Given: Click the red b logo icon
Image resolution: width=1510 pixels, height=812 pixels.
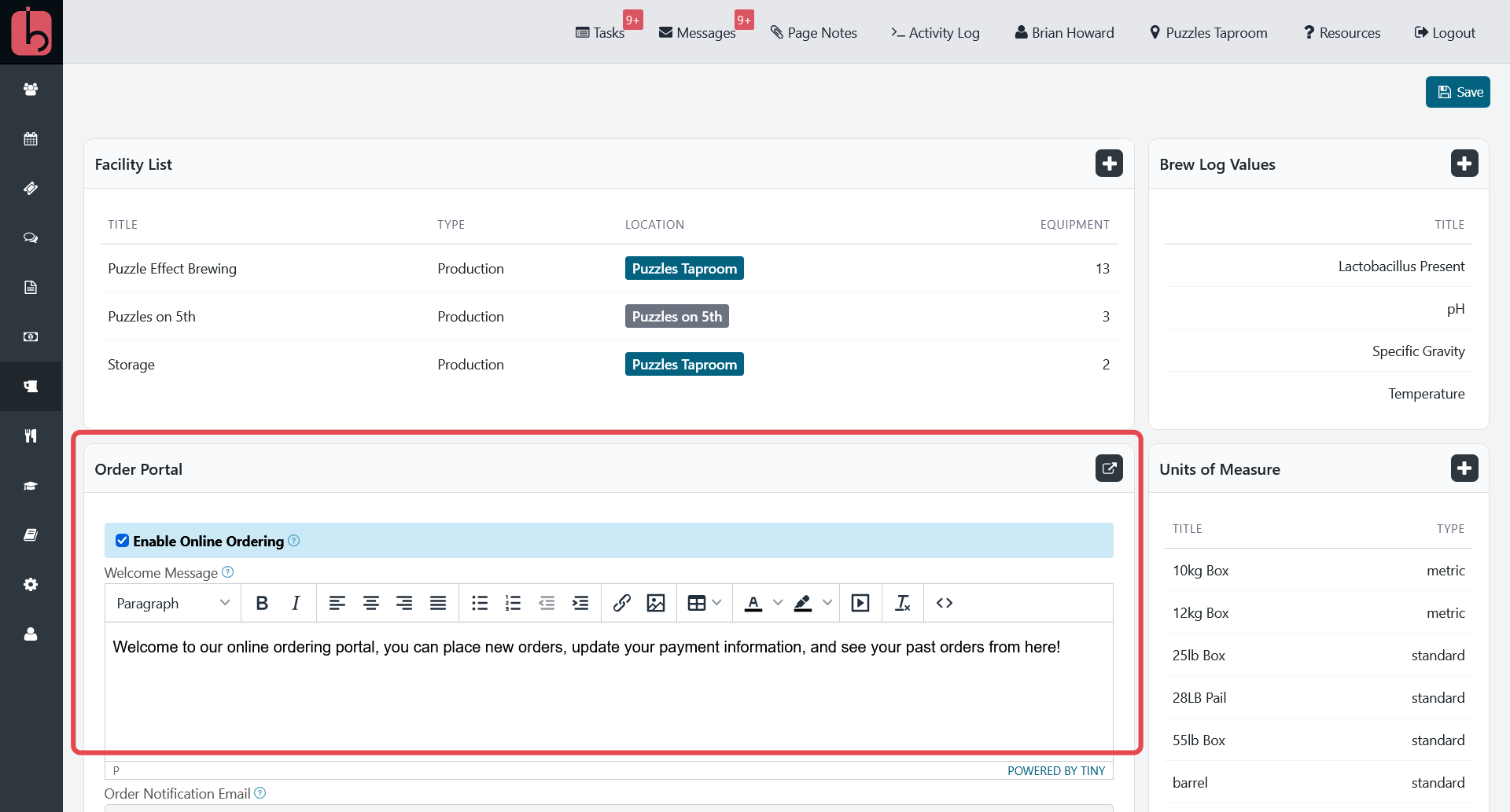Looking at the screenshot, I should (x=31, y=31).
